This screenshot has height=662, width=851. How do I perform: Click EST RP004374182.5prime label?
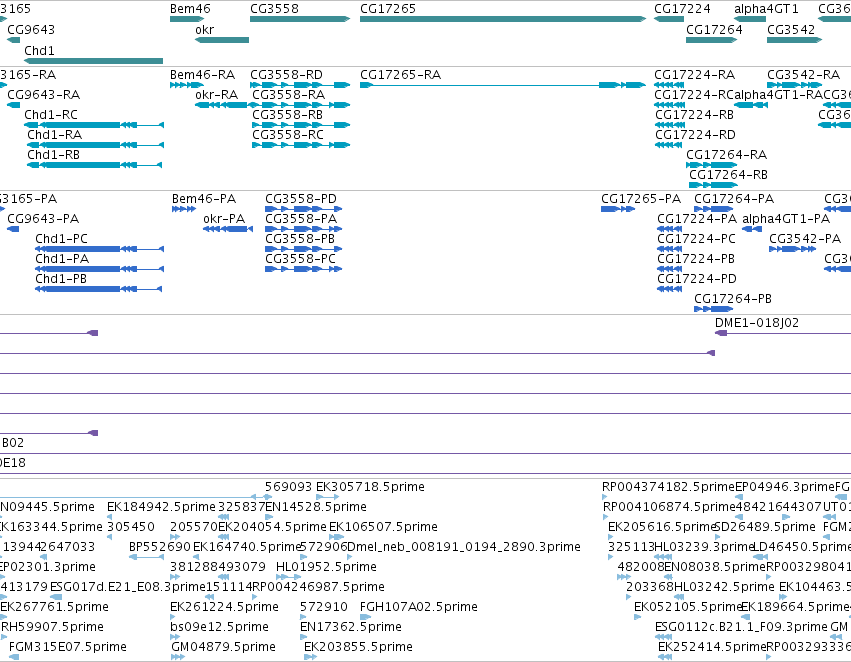[668, 487]
